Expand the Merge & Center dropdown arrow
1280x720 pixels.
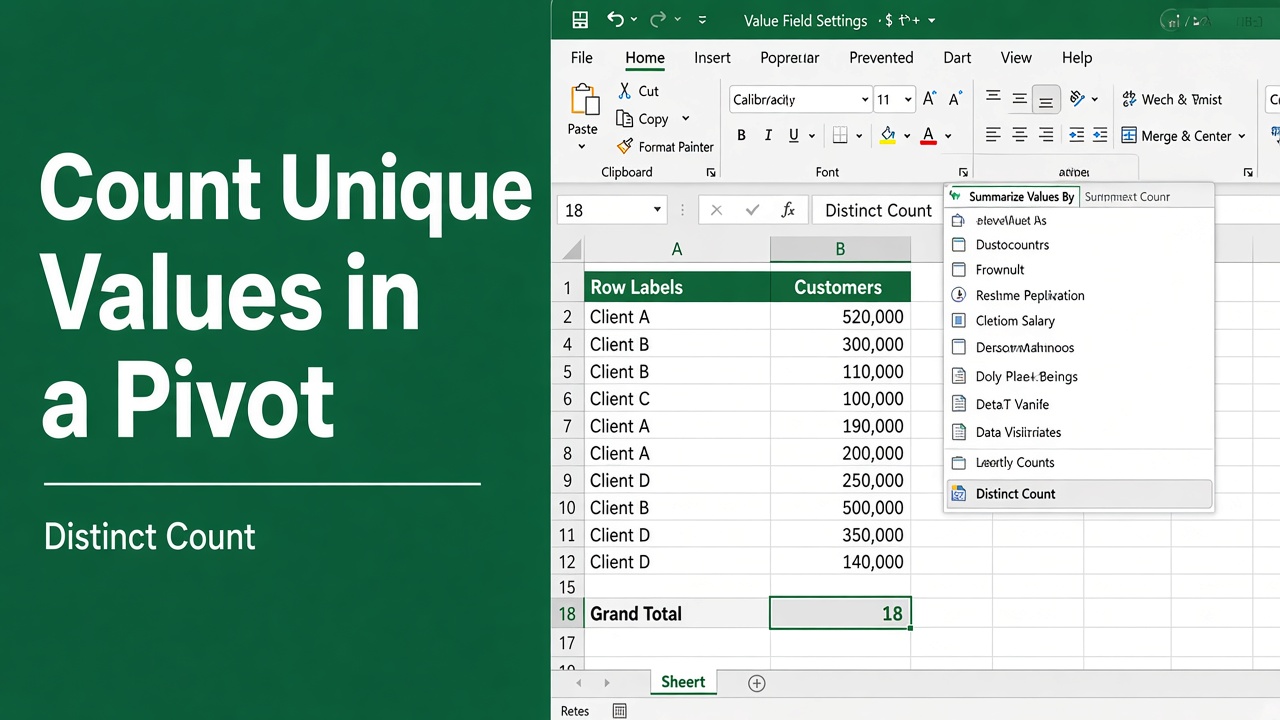point(1242,136)
